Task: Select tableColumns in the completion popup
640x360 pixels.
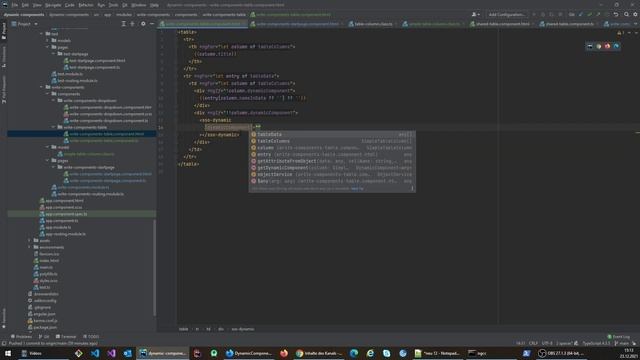Action: point(332,141)
